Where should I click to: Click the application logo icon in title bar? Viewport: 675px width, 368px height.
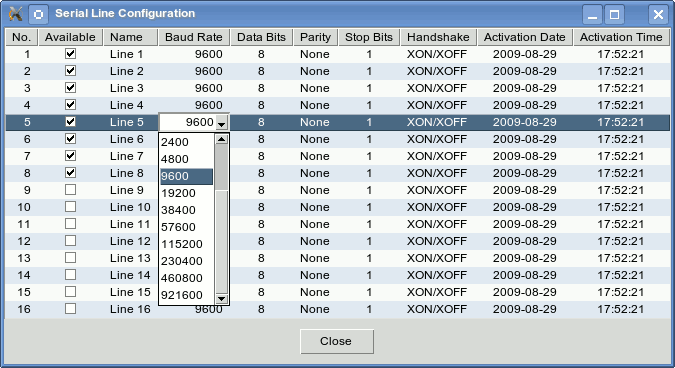coord(15,14)
